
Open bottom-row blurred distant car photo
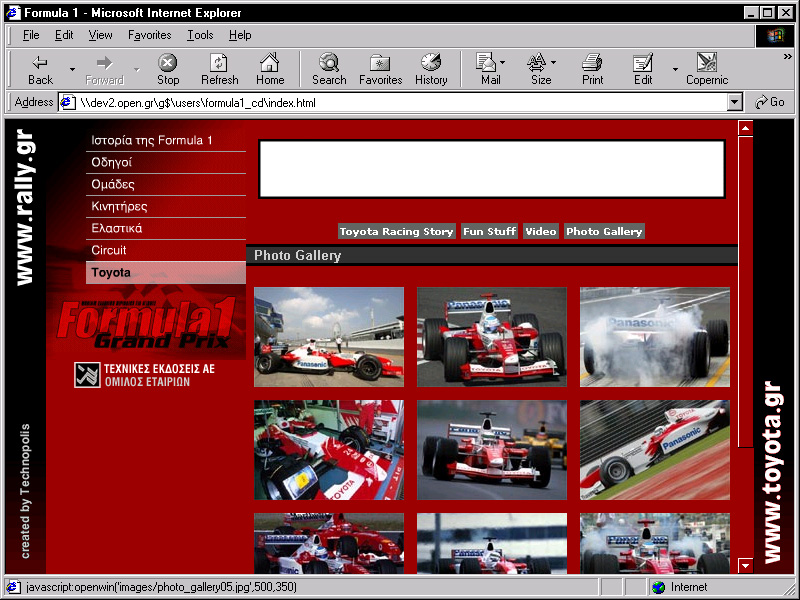tap(492, 543)
